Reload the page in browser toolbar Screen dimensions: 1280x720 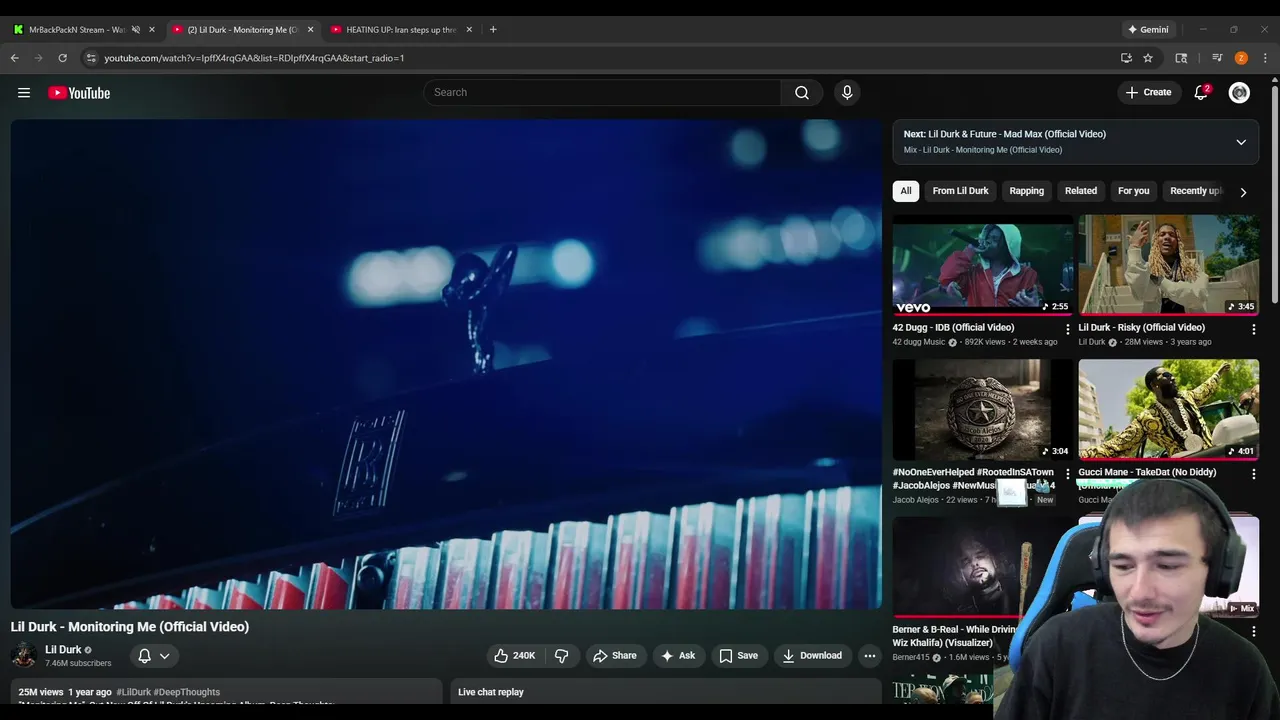[62, 58]
